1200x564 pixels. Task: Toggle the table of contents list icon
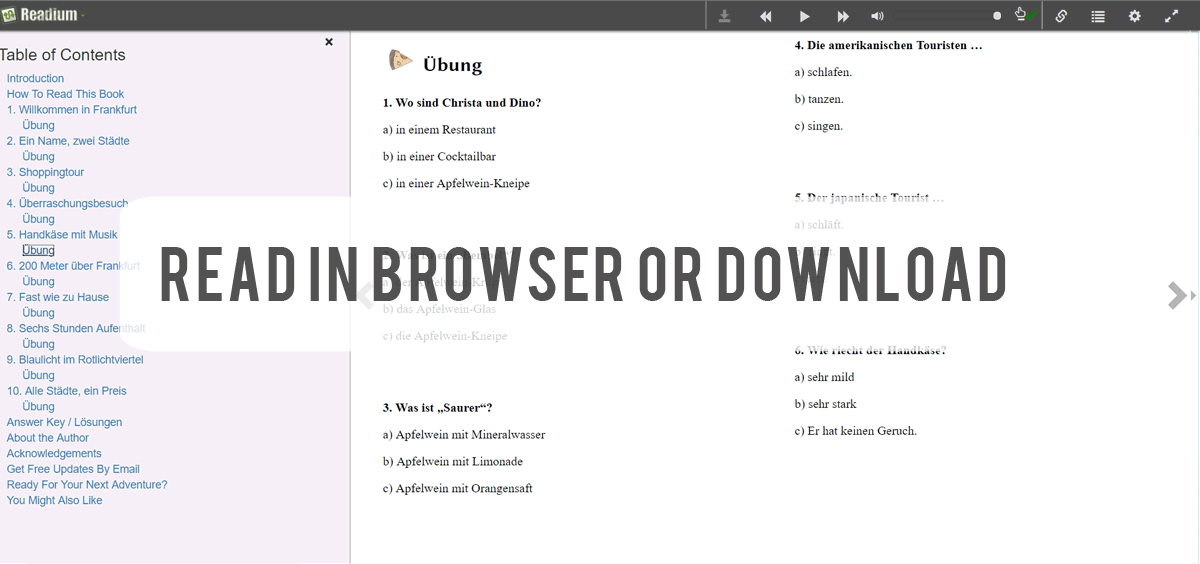pyautogui.click(x=1098, y=16)
